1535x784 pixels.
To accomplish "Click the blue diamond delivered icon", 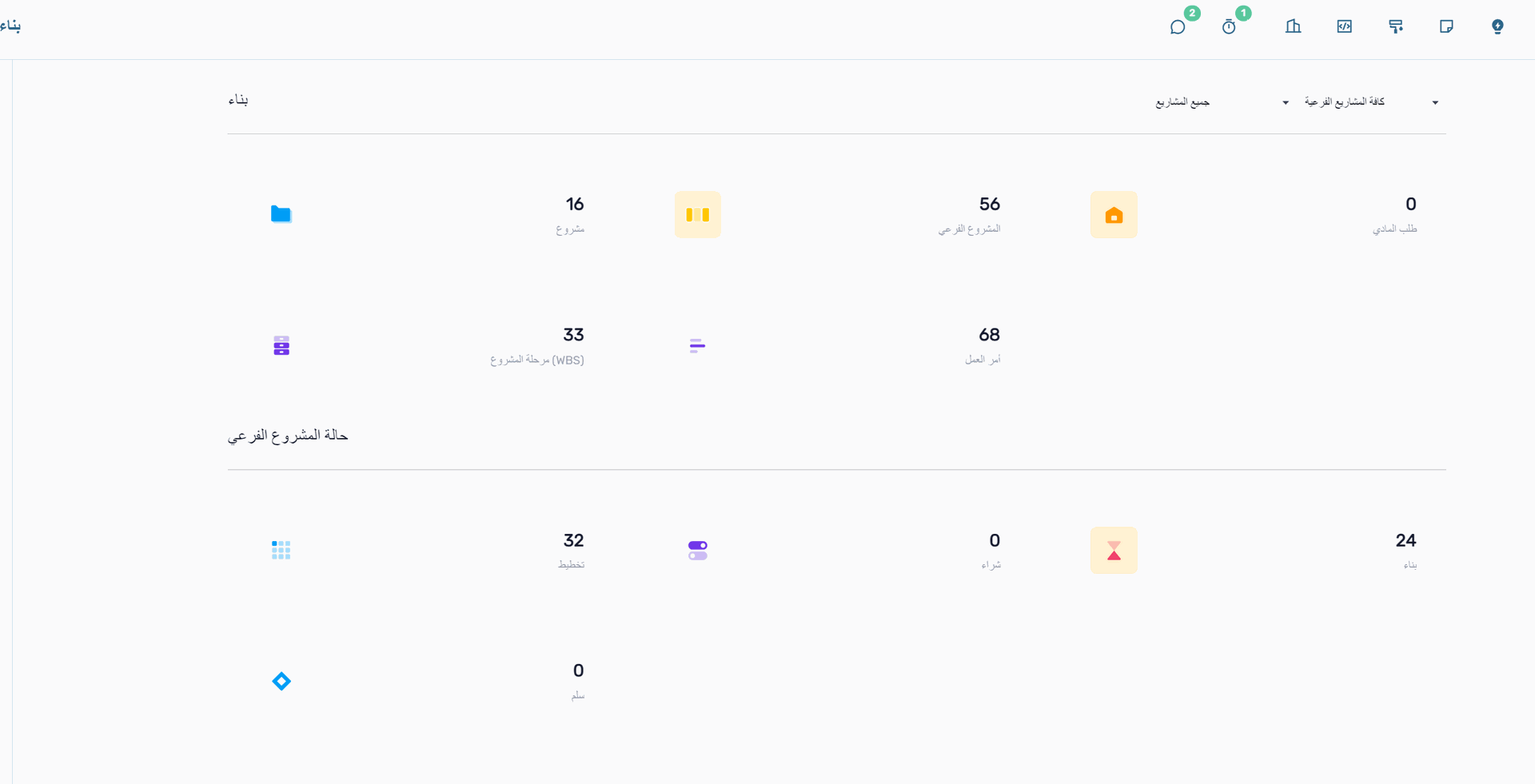I will 281,681.
